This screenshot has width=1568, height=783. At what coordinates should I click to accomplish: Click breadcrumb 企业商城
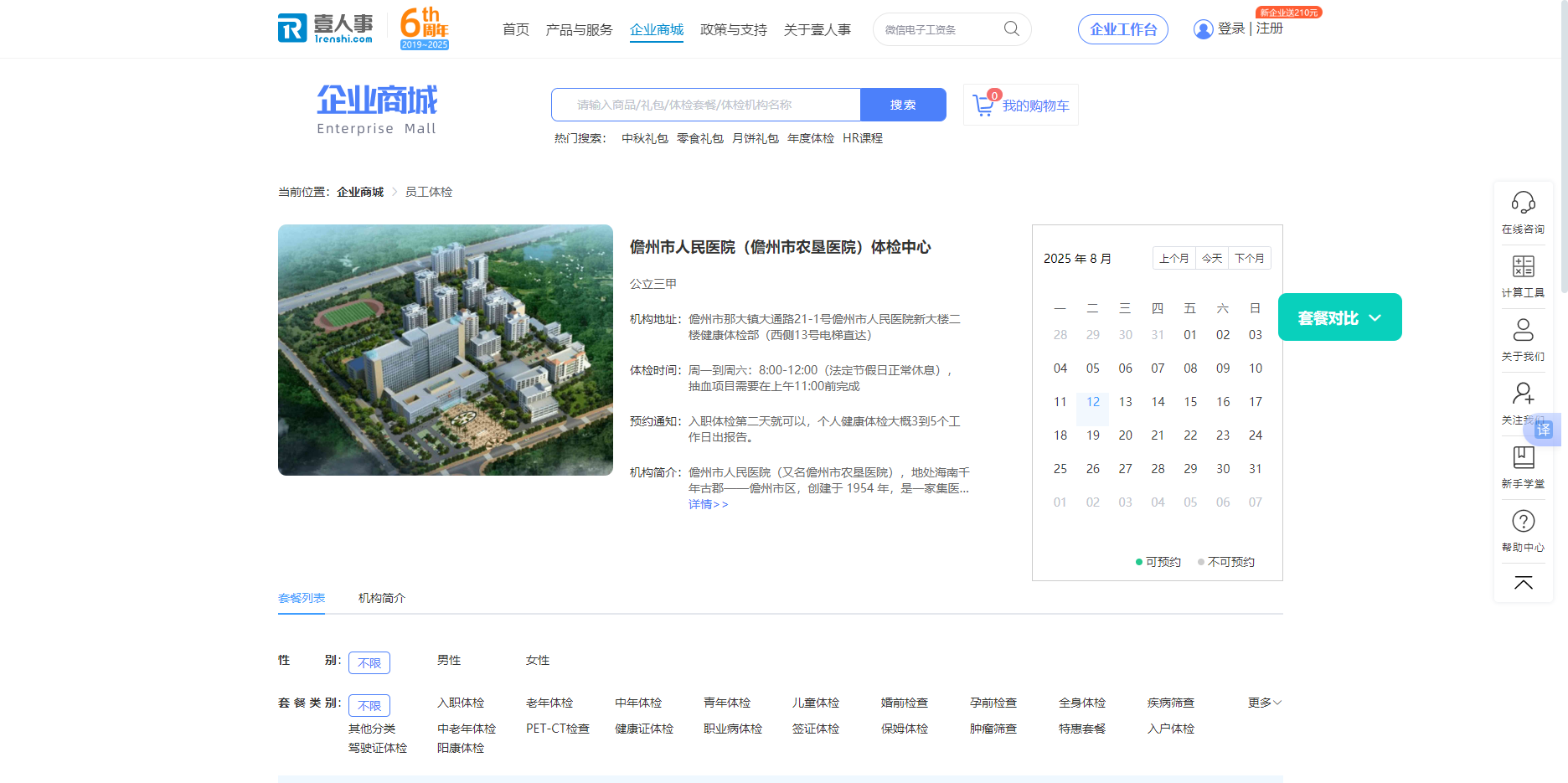(360, 192)
